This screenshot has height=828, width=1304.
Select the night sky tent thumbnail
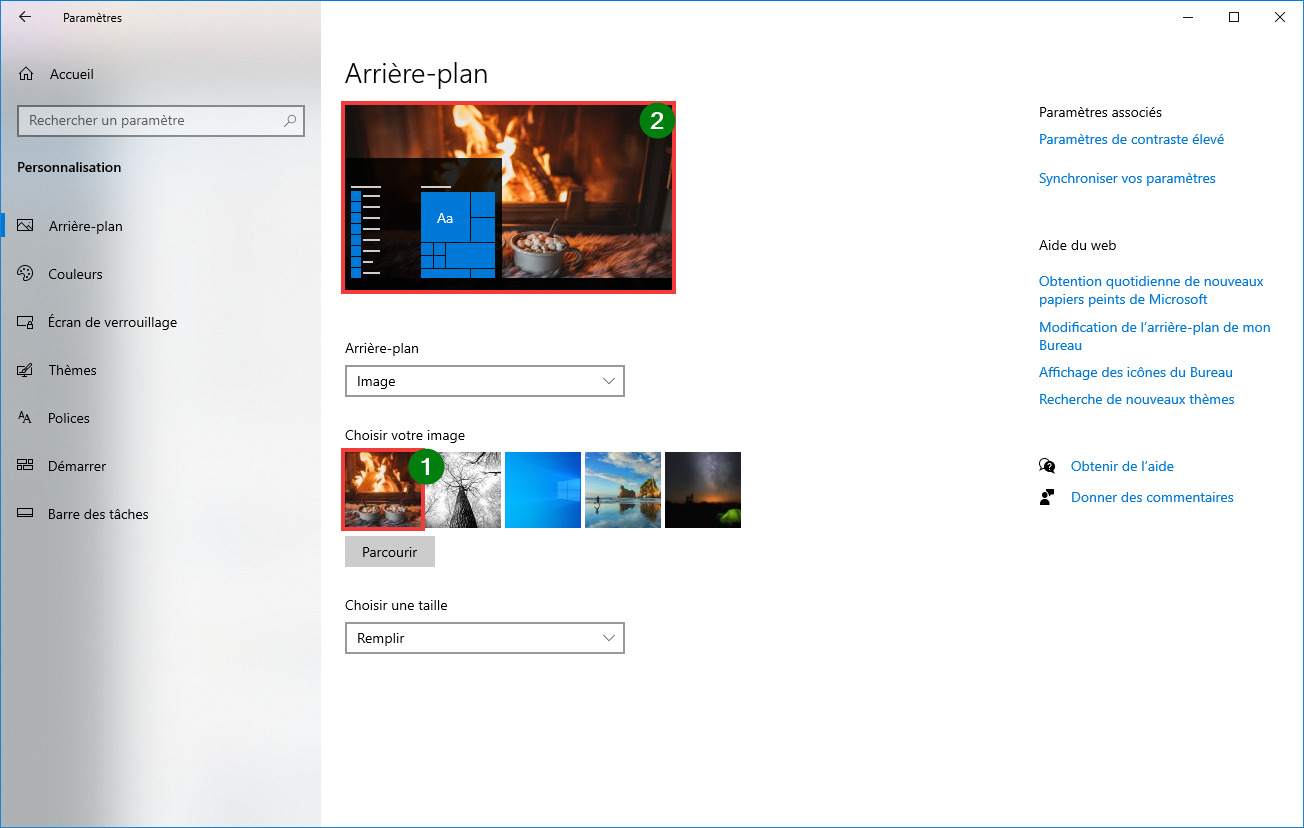(703, 489)
